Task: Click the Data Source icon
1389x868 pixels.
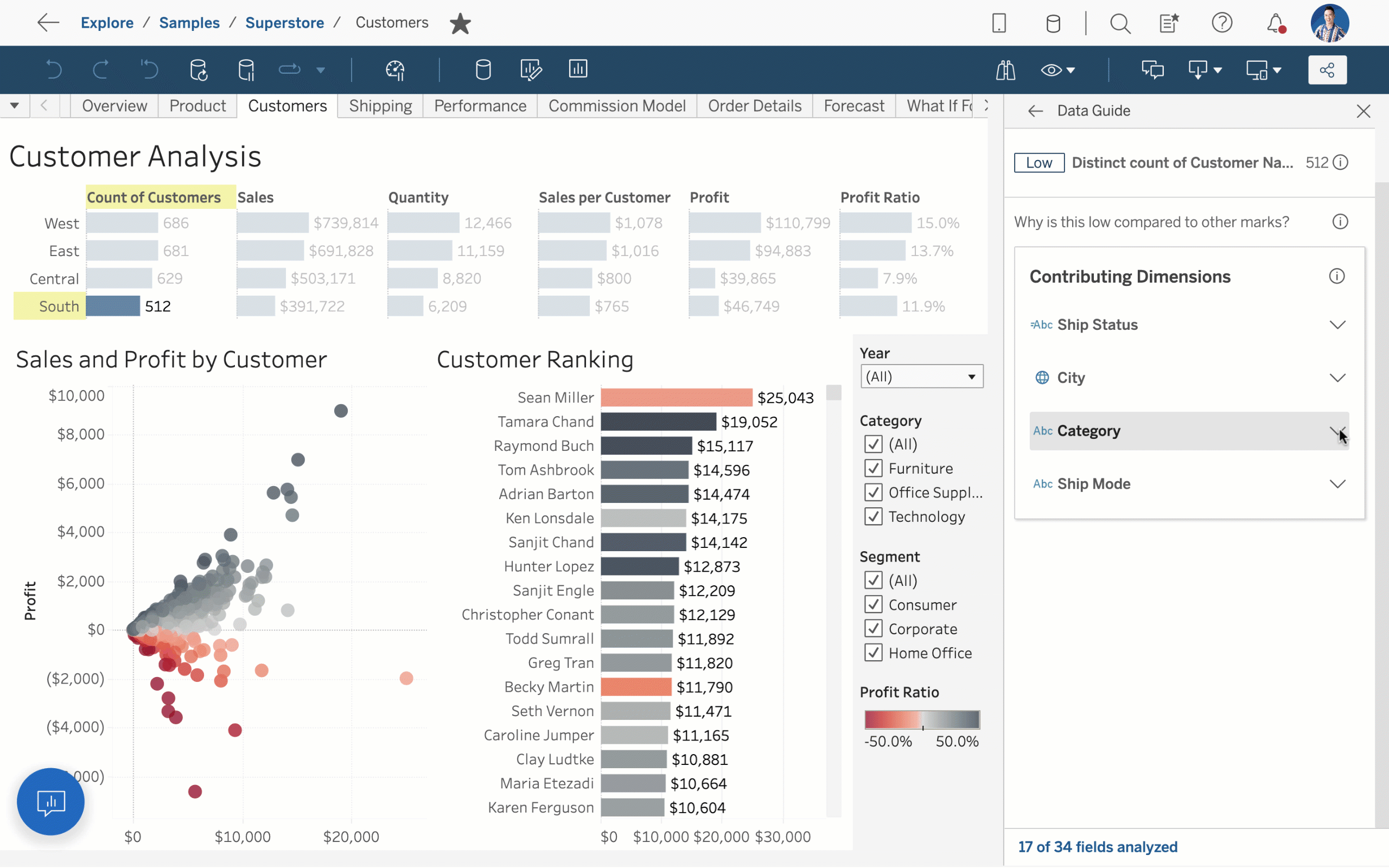Action: [x=483, y=69]
